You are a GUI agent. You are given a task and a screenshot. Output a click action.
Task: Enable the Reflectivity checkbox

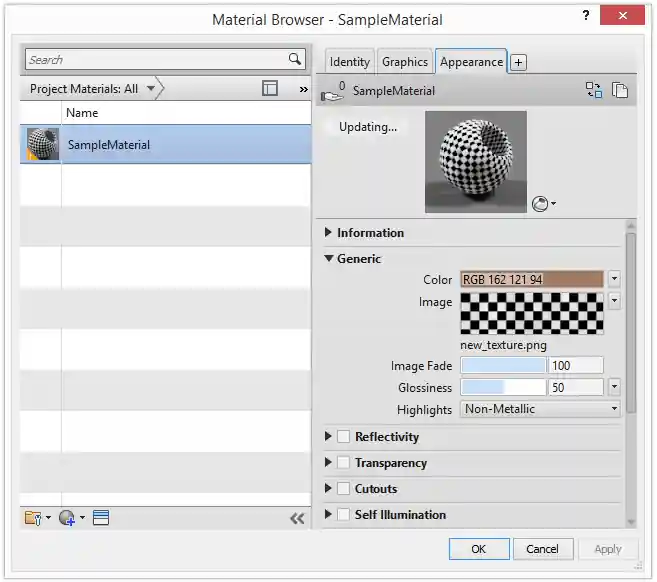click(x=343, y=437)
